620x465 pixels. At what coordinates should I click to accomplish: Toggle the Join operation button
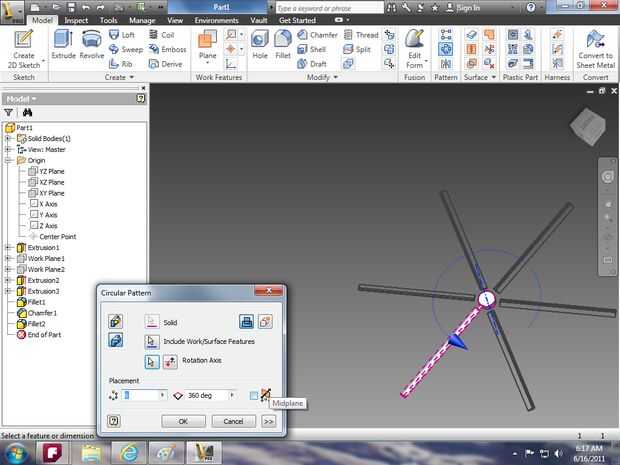click(x=246, y=321)
